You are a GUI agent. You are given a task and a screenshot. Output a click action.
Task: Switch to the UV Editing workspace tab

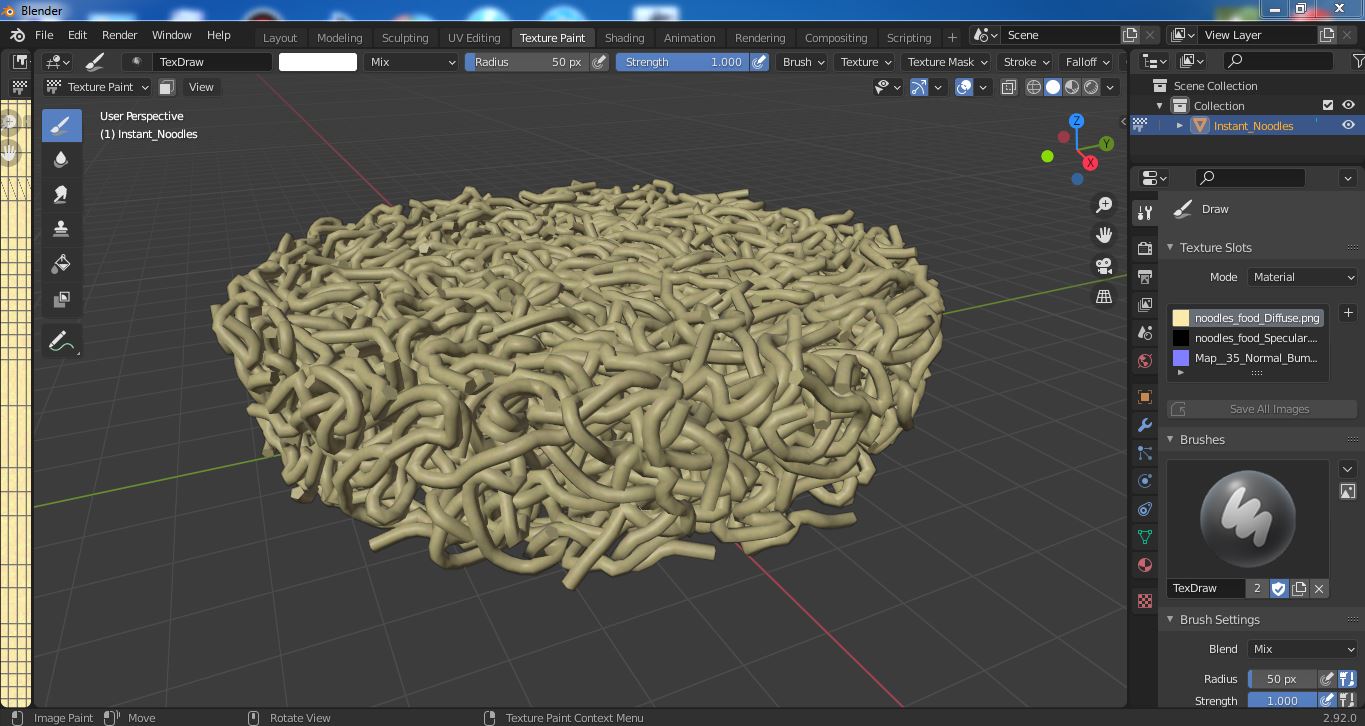point(474,38)
